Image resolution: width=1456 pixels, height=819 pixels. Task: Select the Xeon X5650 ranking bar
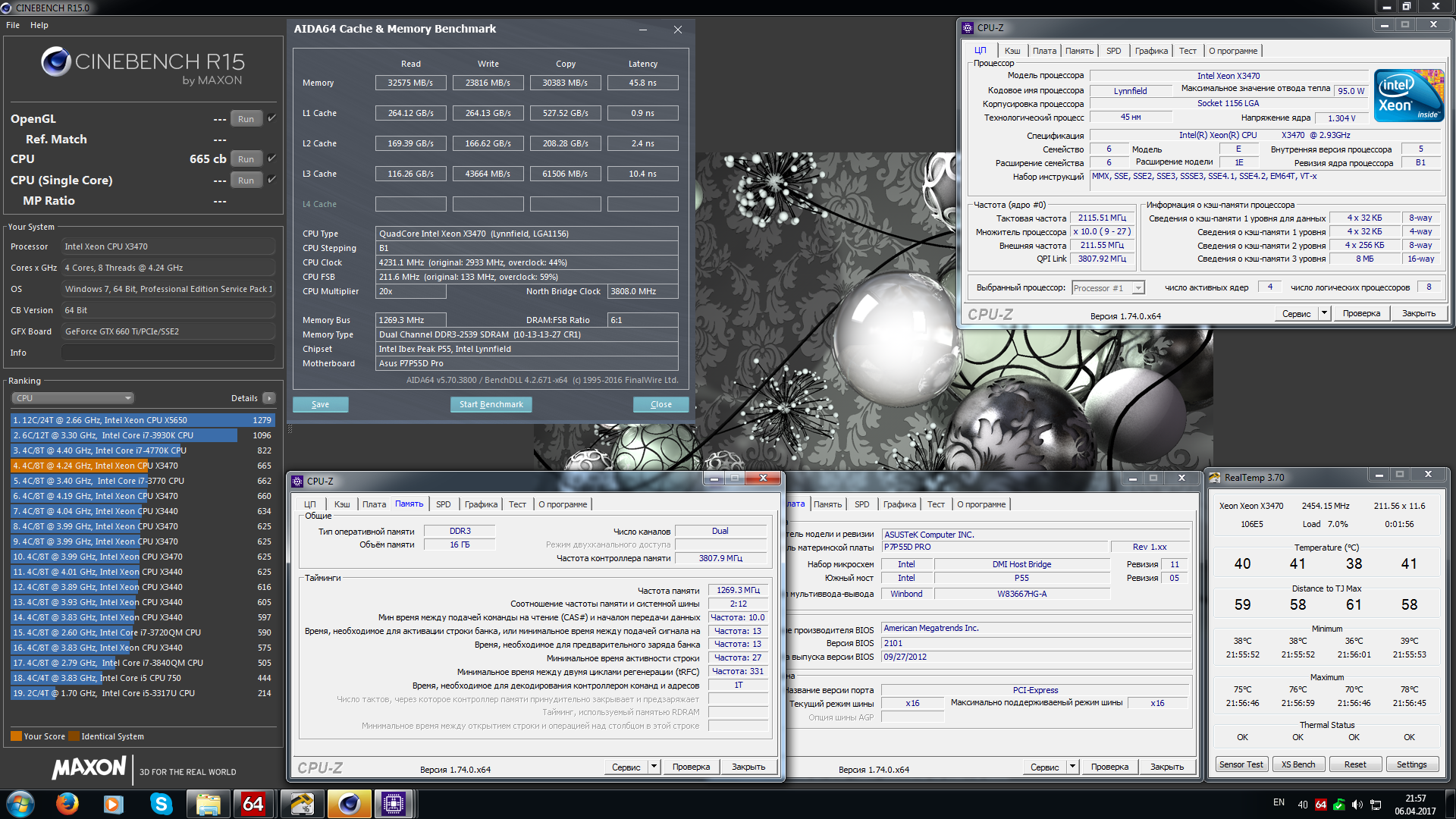pos(142,420)
